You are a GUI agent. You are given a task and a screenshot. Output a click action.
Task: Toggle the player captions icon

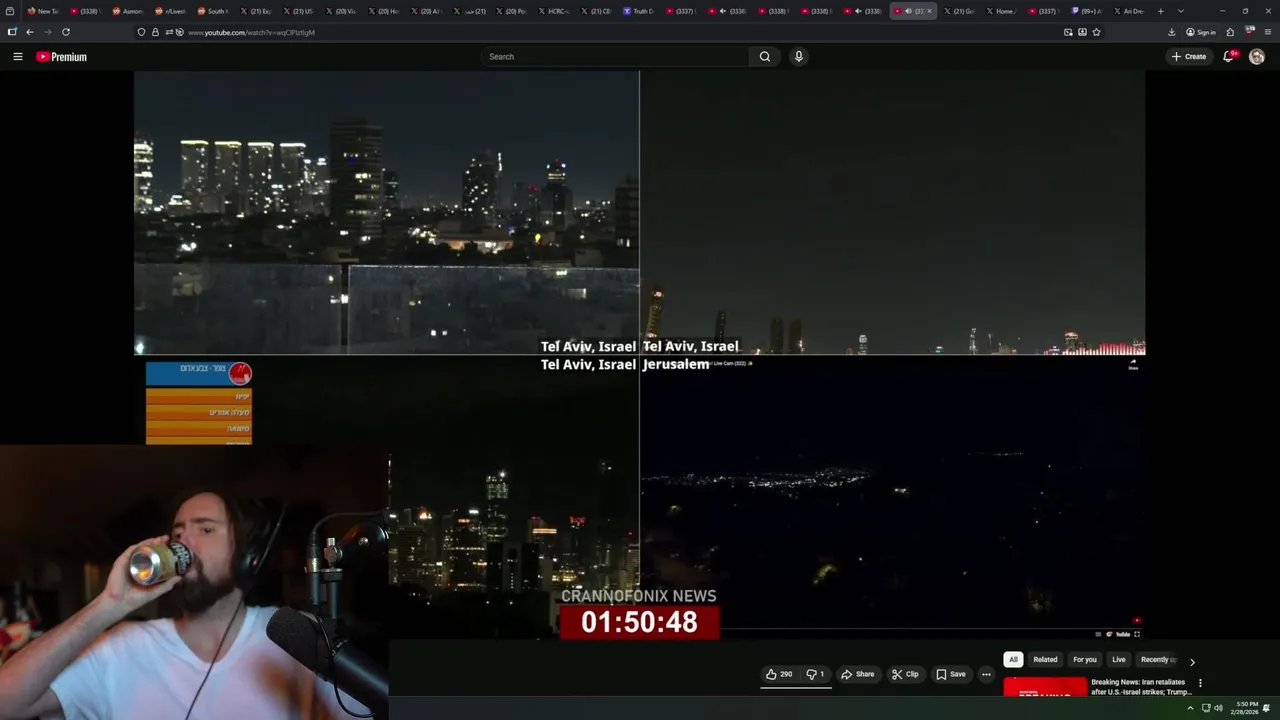(x=1098, y=634)
